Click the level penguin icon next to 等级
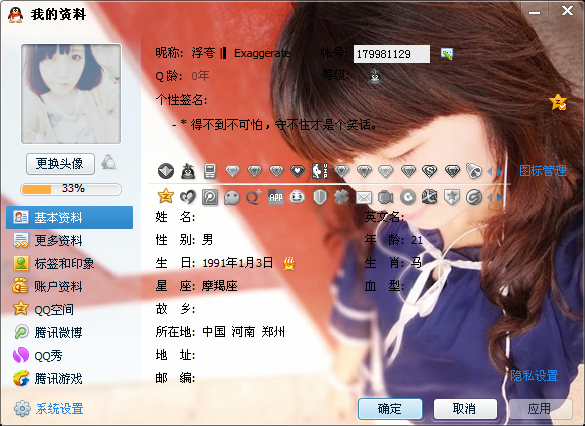The height and width of the screenshot is (426, 585). click(x=375, y=76)
